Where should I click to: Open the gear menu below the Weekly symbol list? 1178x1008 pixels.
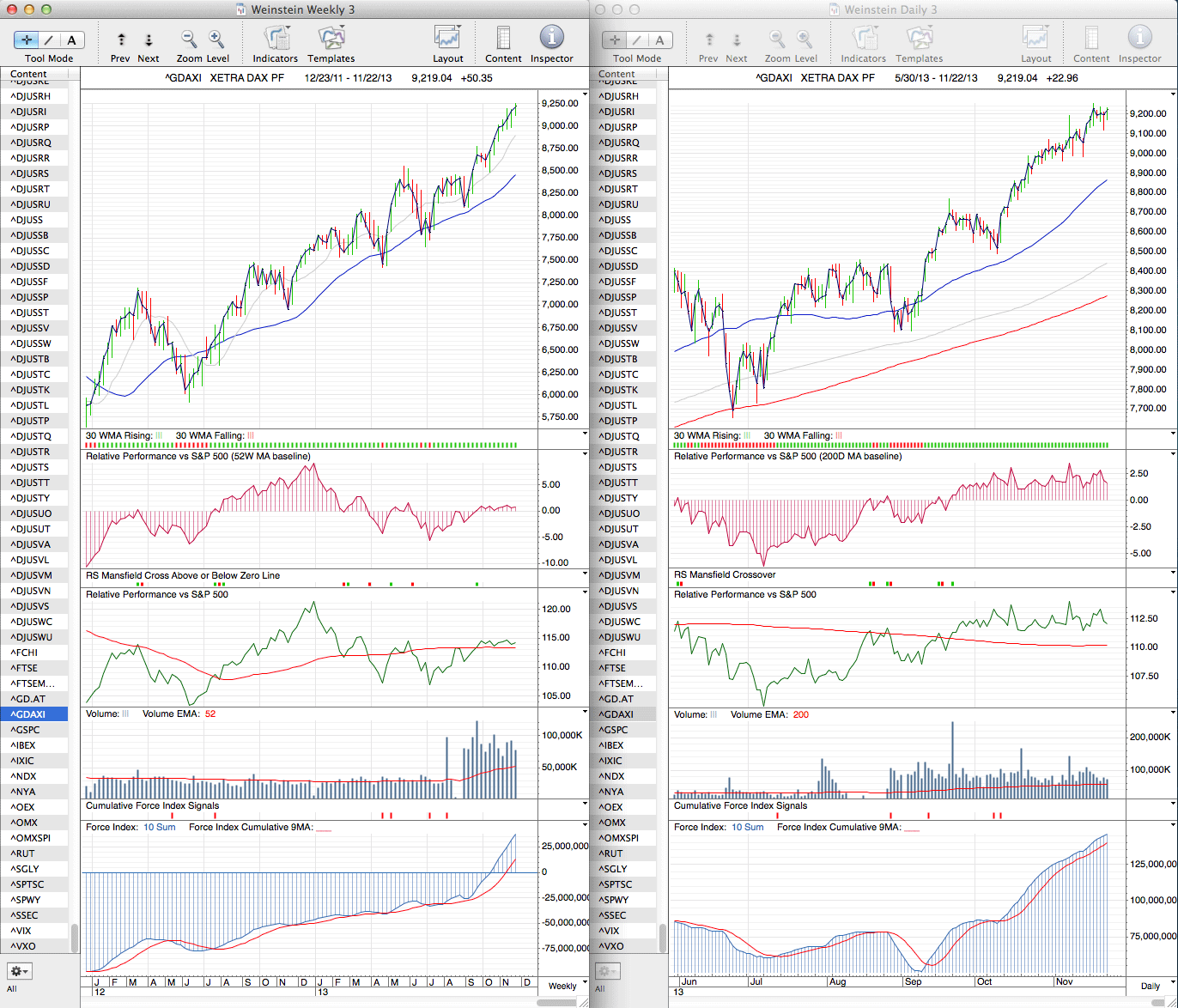point(19,971)
